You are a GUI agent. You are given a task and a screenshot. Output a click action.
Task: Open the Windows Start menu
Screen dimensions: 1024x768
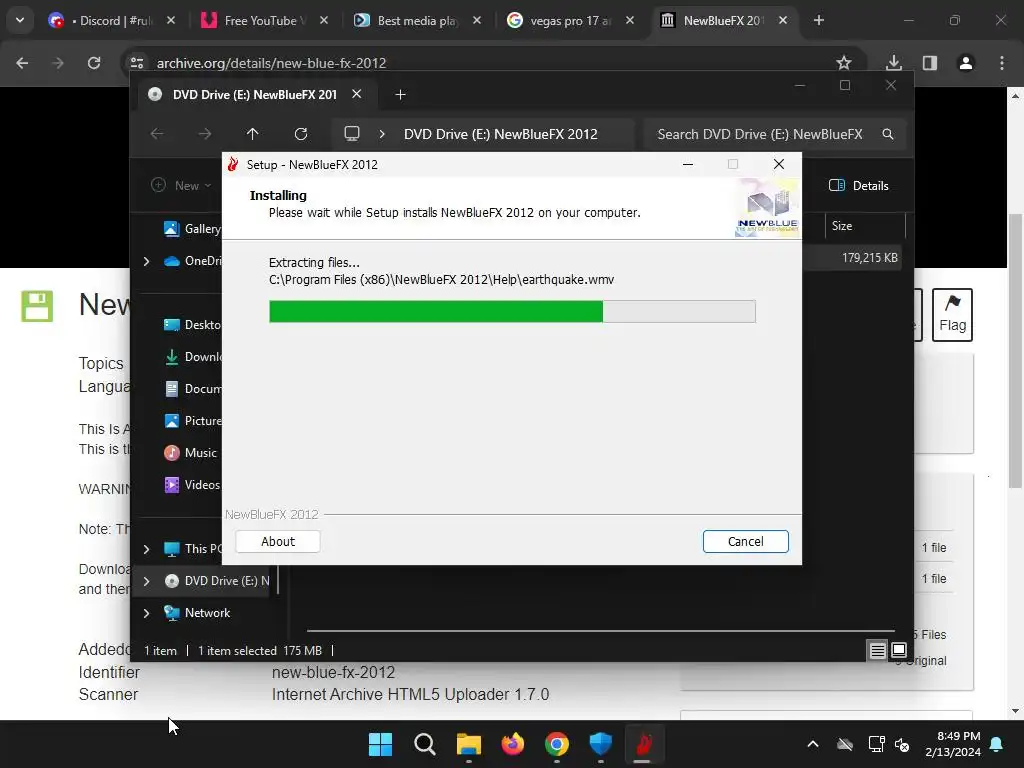[380, 744]
